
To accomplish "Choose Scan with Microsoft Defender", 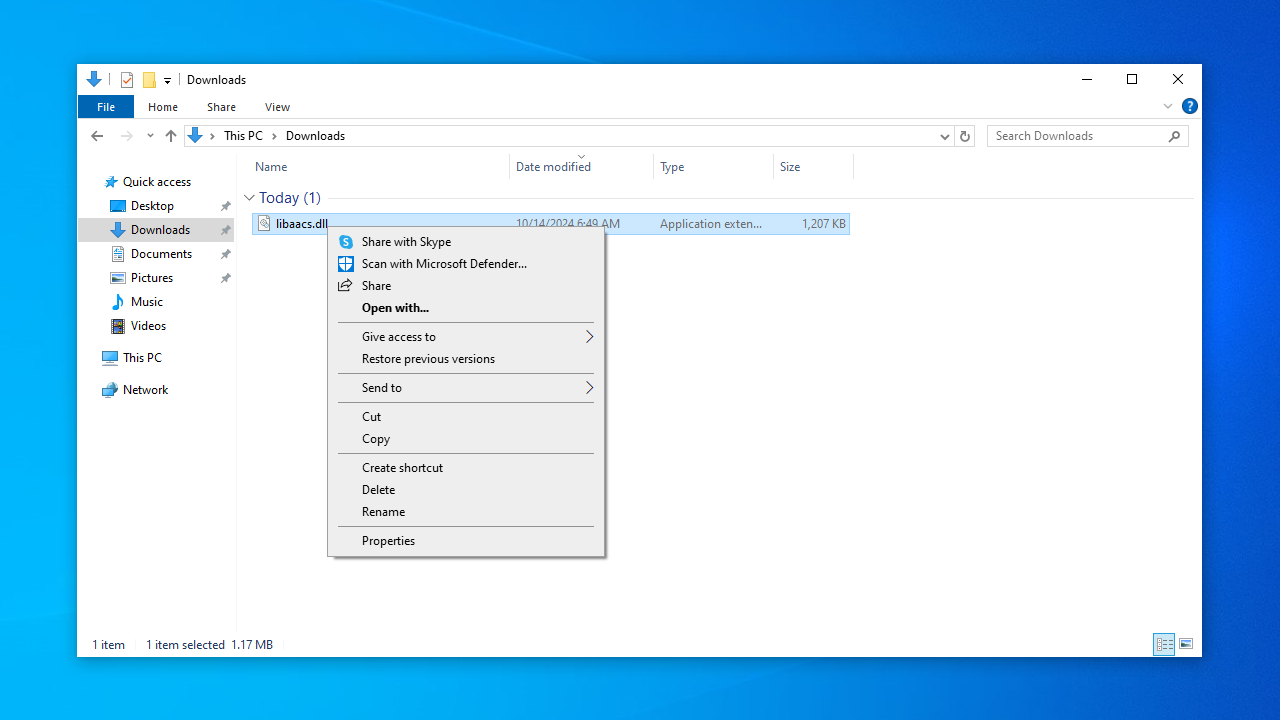I will tap(443, 264).
